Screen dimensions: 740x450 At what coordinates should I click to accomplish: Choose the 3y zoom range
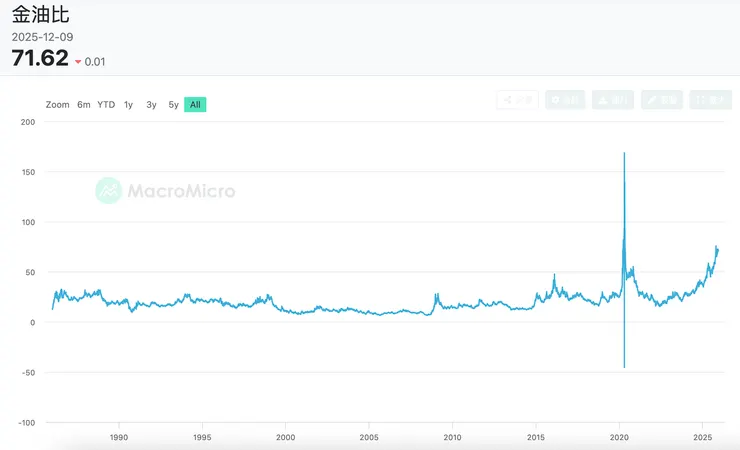pos(151,105)
